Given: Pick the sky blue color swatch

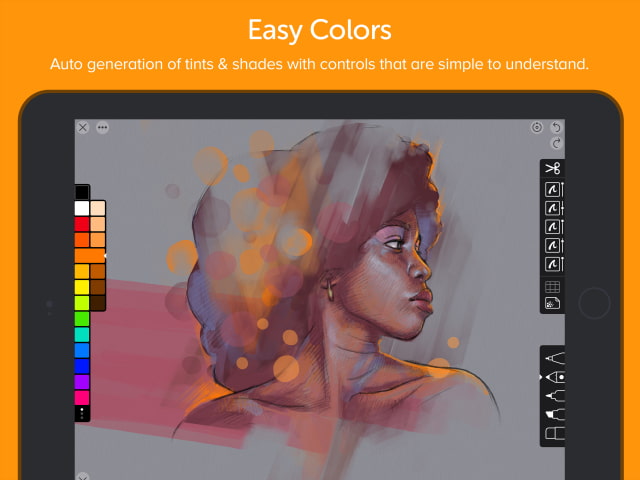Looking at the screenshot, I should point(82,350).
